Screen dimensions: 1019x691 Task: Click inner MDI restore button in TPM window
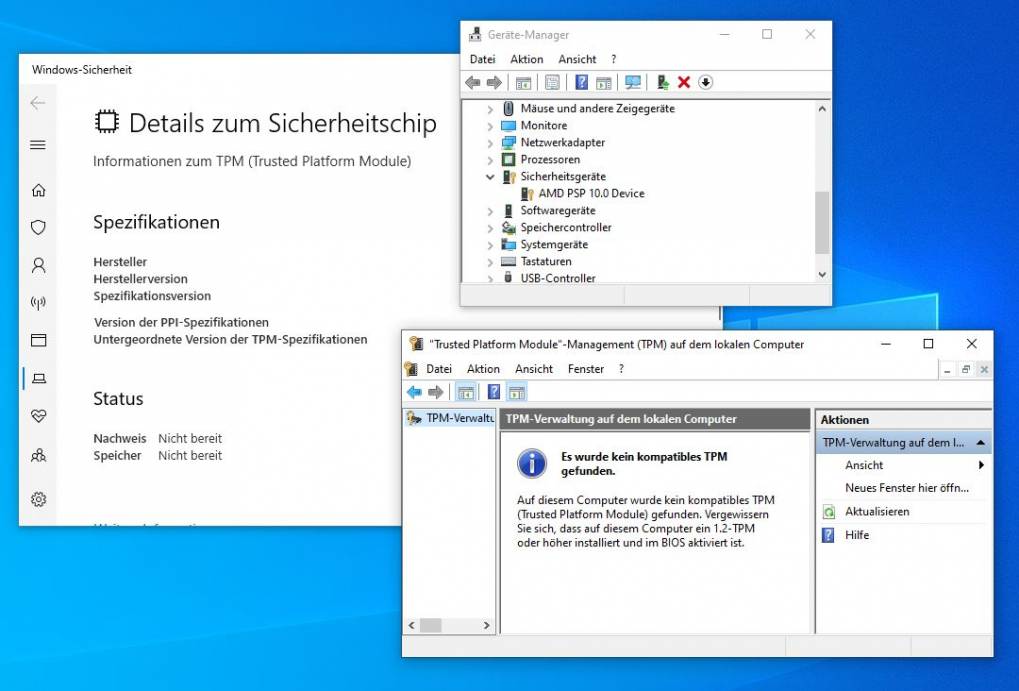[966, 369]
